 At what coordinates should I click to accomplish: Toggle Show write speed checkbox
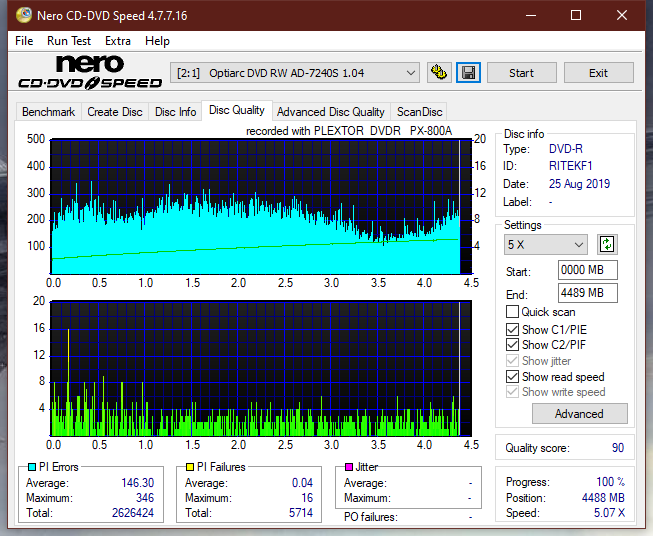512,392
